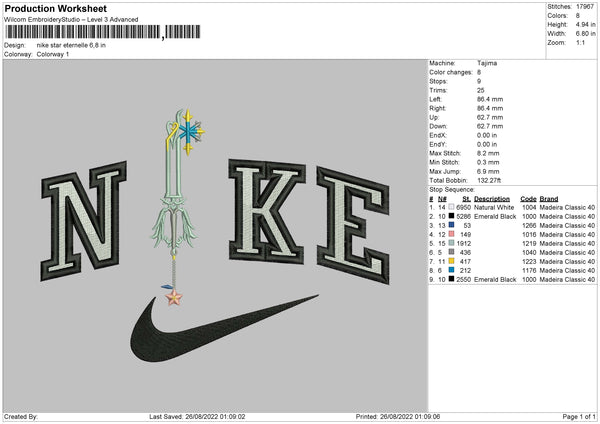Select the 'Stop Sequence:' heading

(x=452, y=189)
